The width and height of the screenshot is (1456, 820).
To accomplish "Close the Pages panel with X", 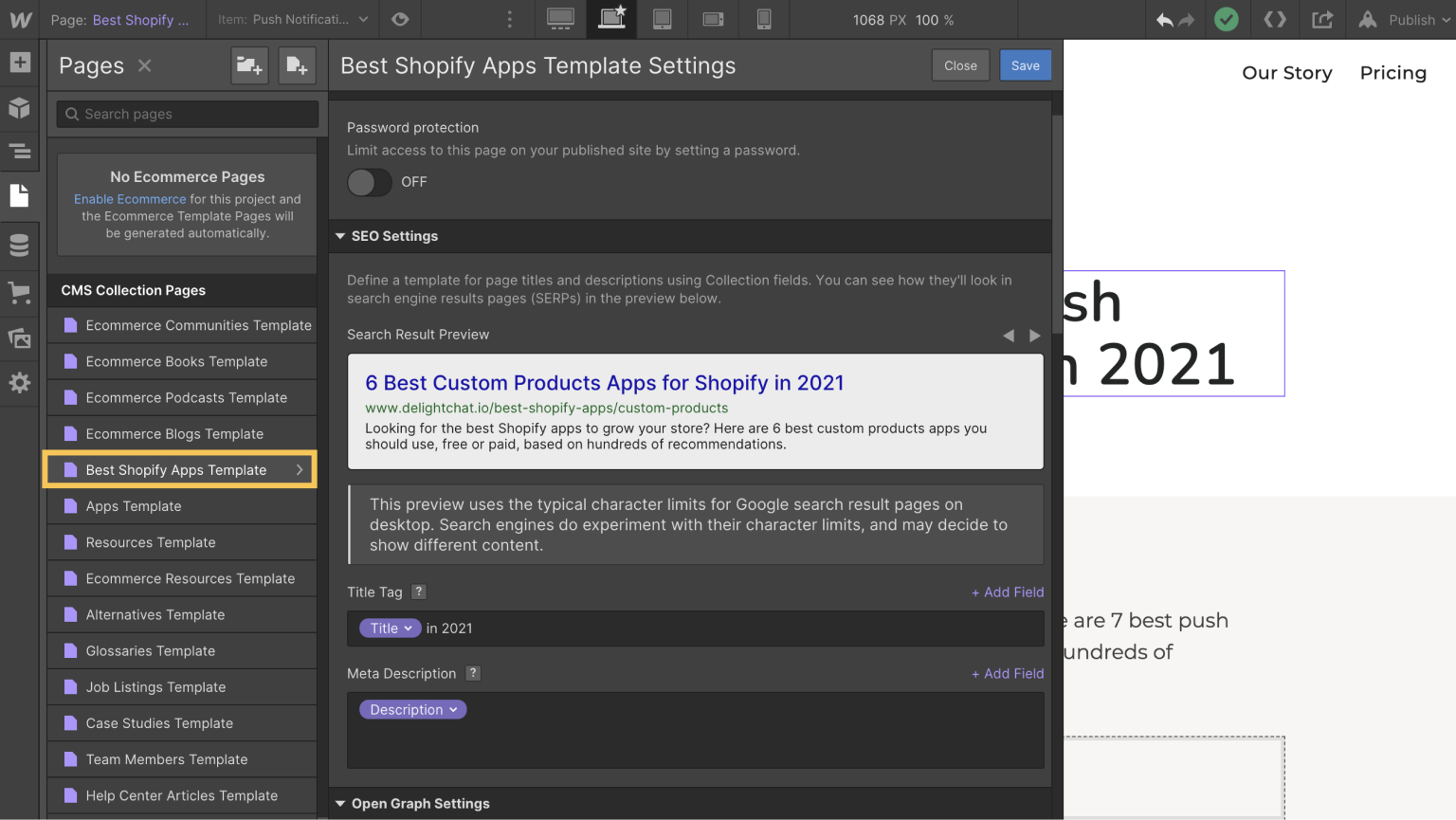I will (145, 65).
